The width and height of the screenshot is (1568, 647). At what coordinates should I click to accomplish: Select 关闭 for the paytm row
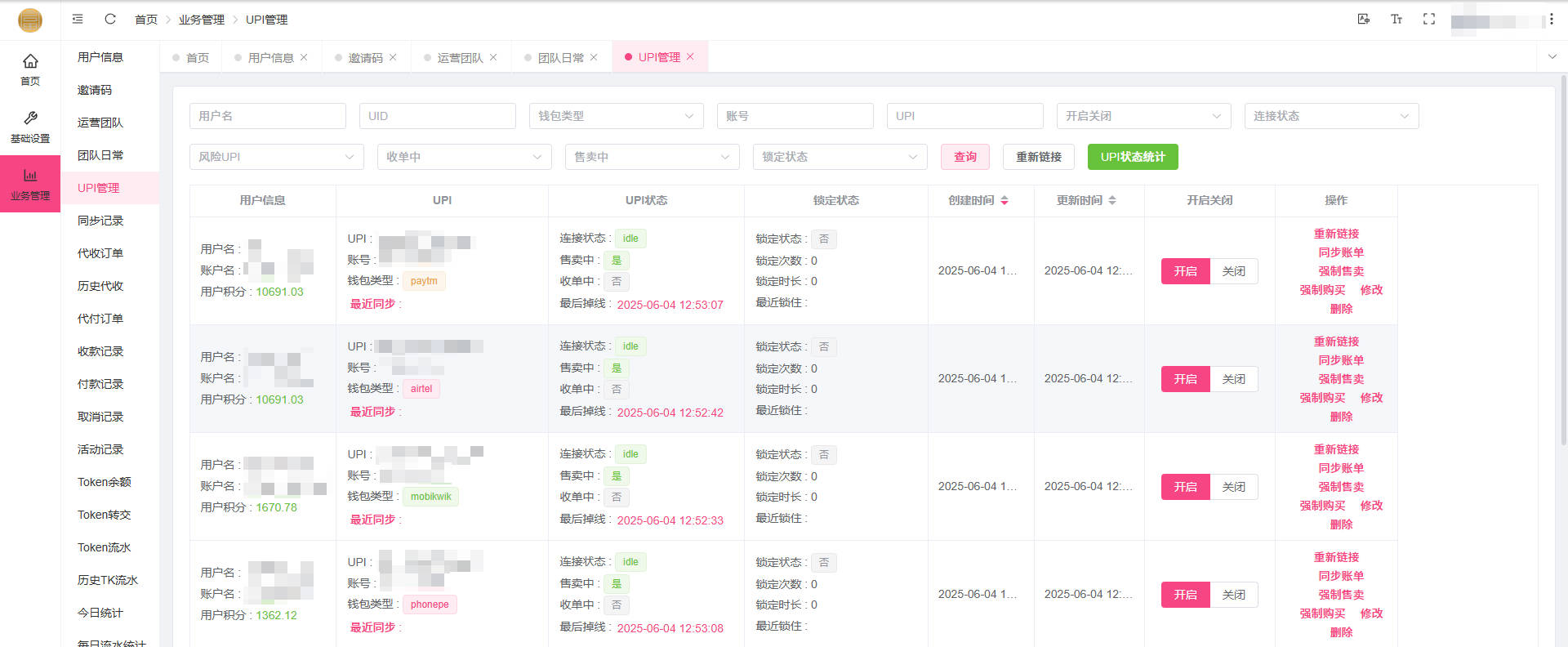1233,271
